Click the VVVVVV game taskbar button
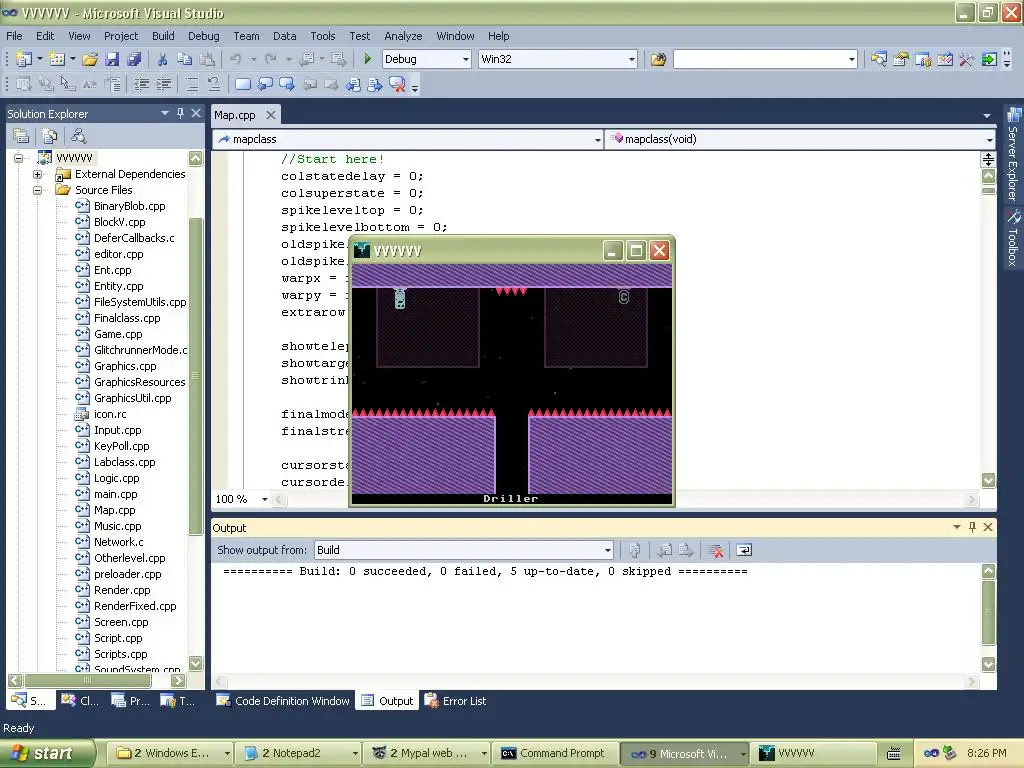 [813, 754]
